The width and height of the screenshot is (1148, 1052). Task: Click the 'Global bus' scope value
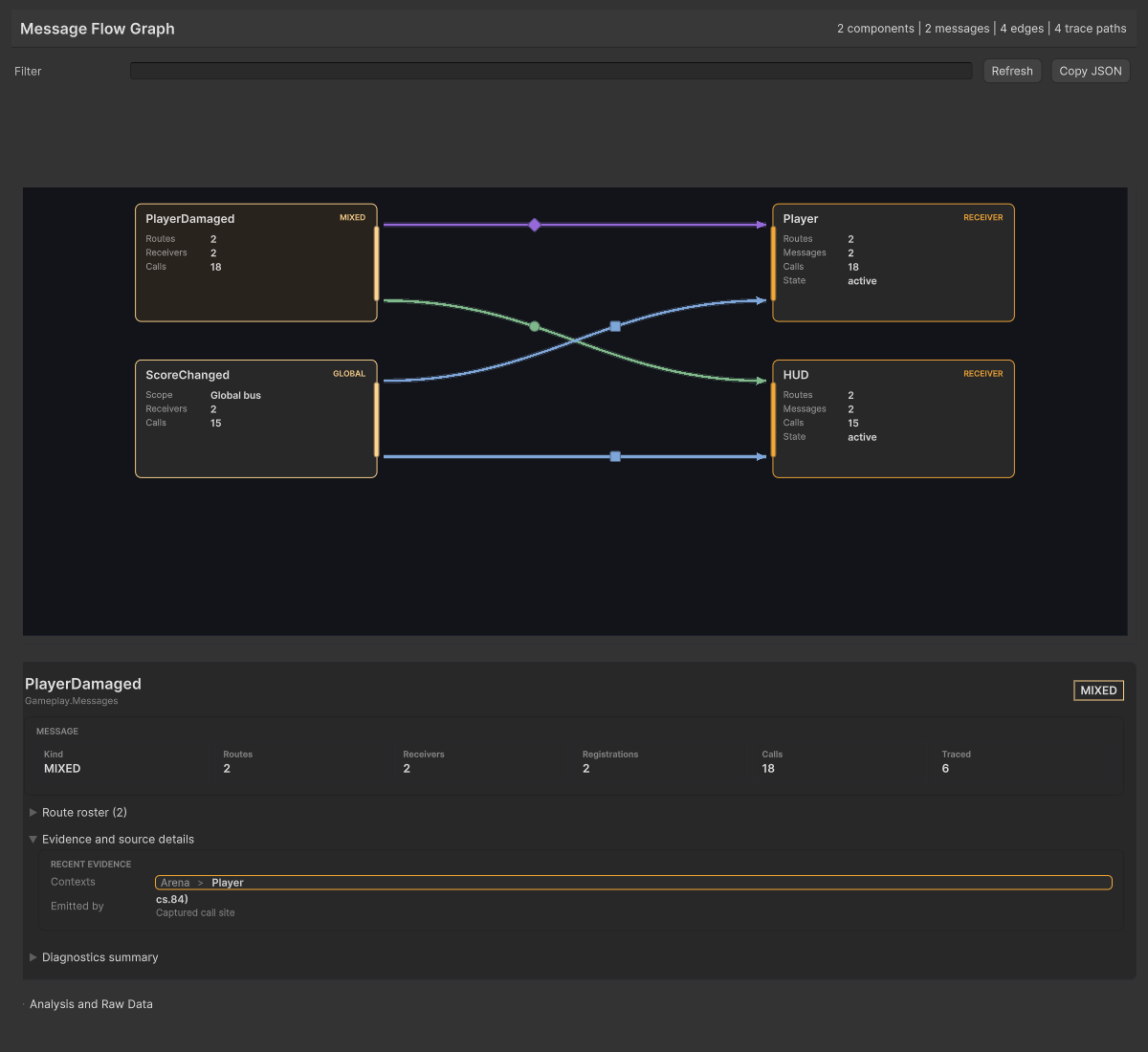(235, 395)
